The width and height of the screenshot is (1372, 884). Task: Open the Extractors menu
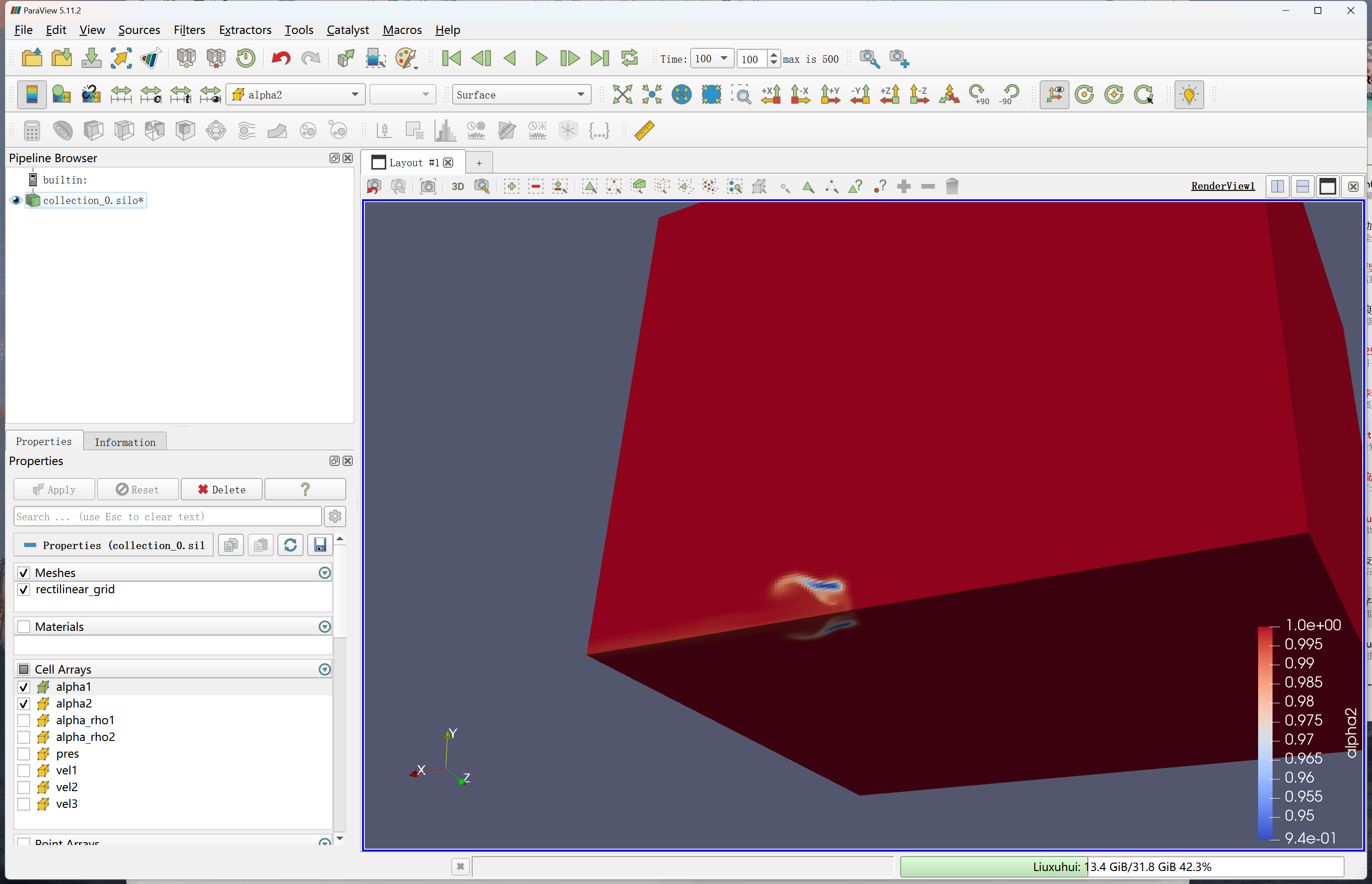coord(245,29)
